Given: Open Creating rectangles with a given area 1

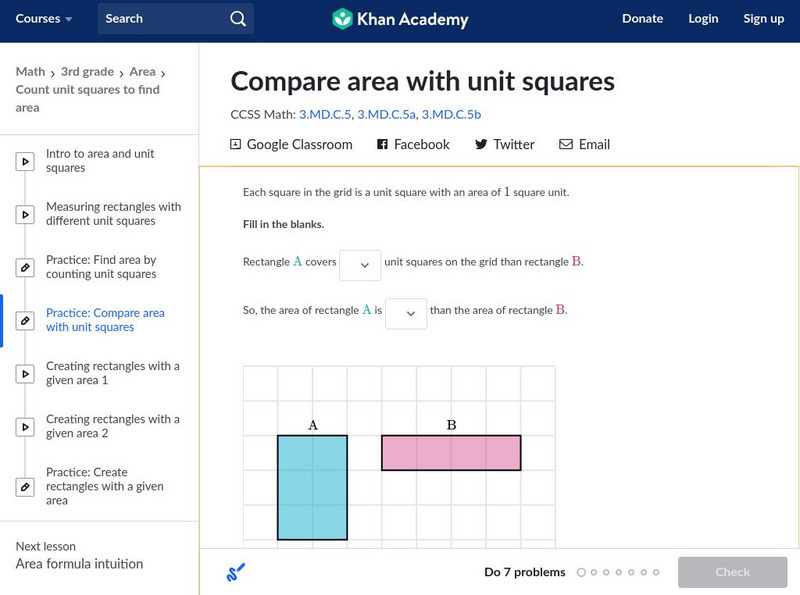Looking at the screenshot, I should [x=112, y=373].
